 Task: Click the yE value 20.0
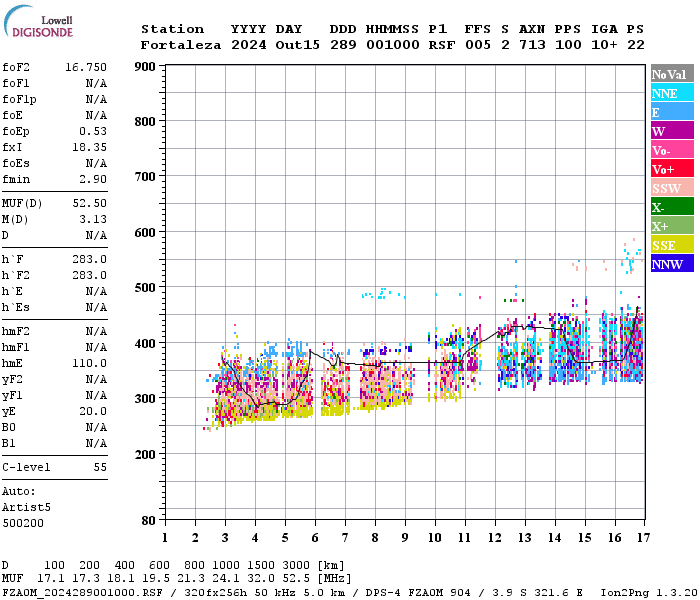point(93,411)
